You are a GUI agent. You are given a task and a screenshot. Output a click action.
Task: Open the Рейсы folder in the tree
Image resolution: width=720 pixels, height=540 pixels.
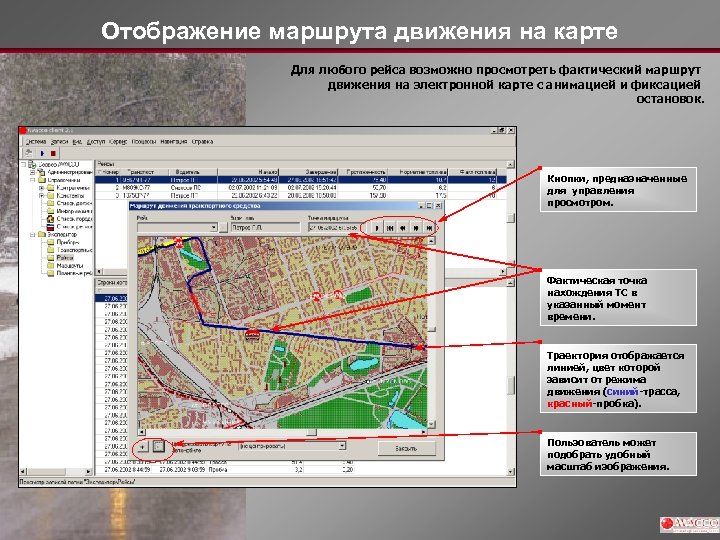(61, 258)
